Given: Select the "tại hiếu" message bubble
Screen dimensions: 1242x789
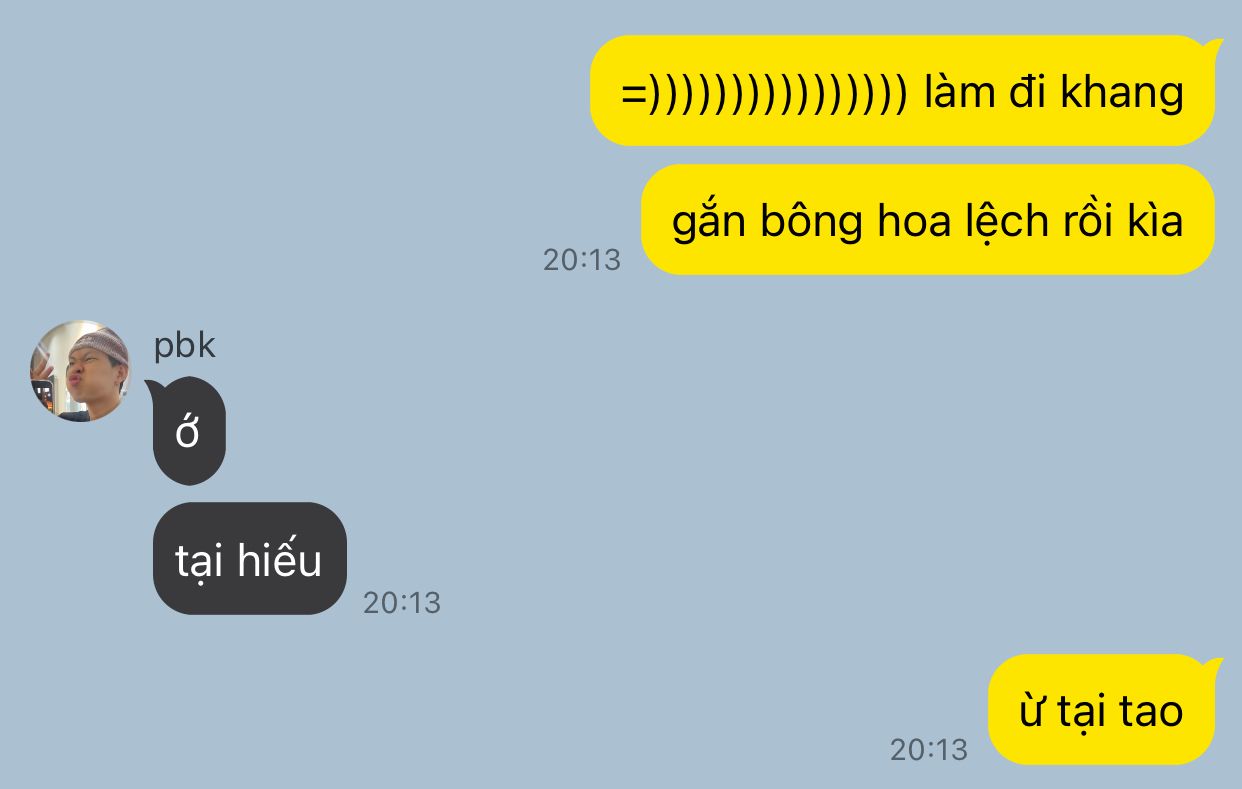Looking at the screenshot, I should coord(250,558).
